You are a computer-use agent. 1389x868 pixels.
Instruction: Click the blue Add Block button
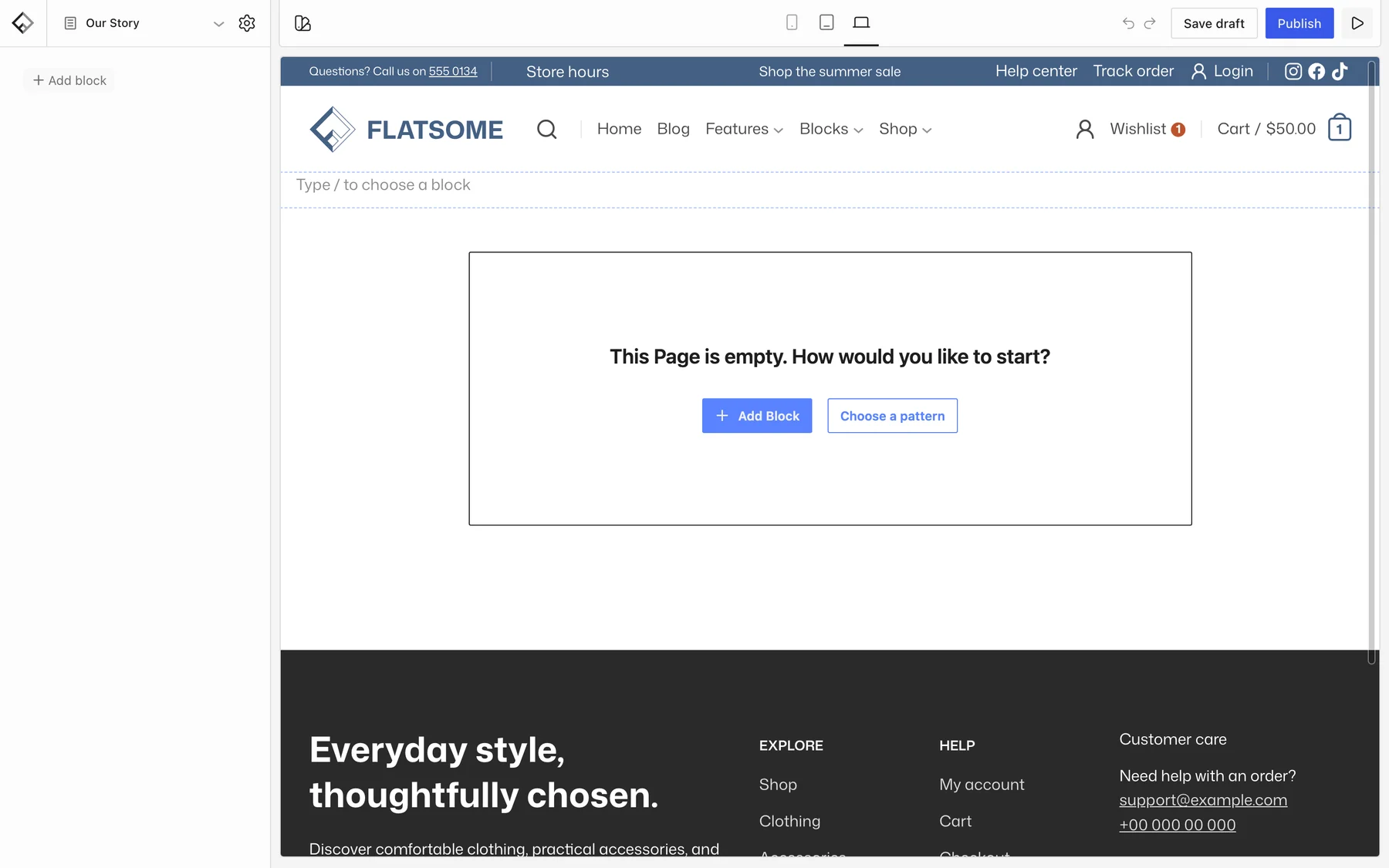757,415
